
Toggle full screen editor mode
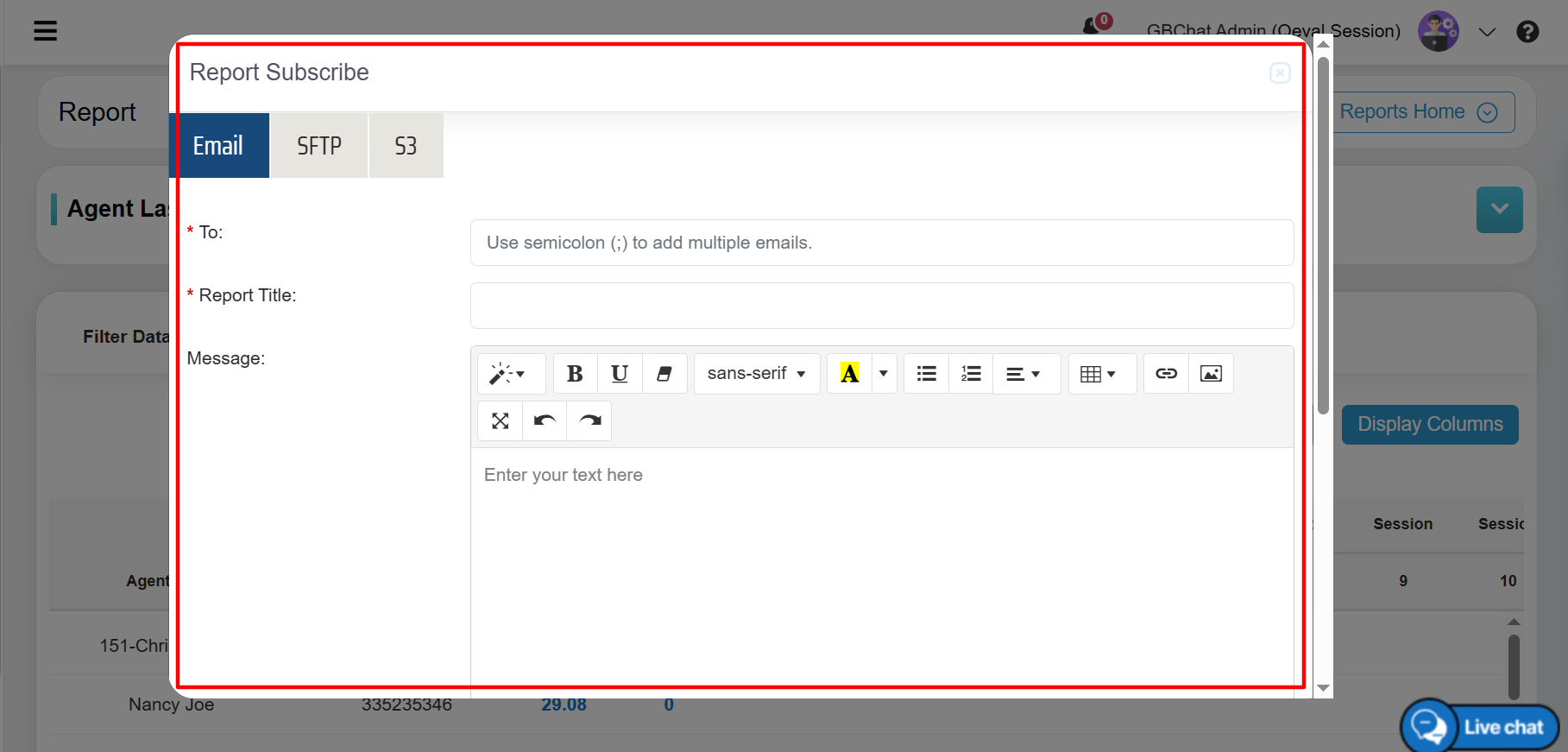pos(501,421)
